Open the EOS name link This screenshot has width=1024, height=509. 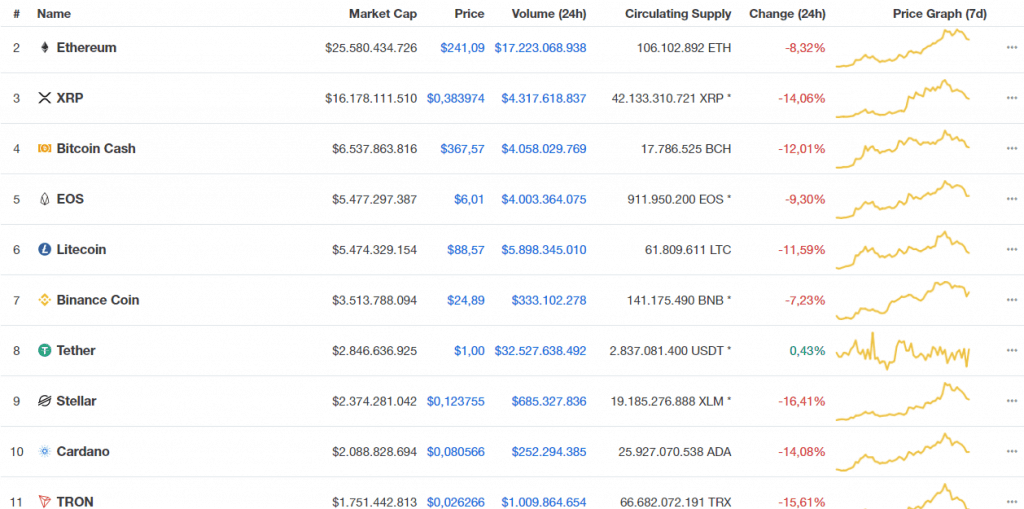tap(70, 199)
